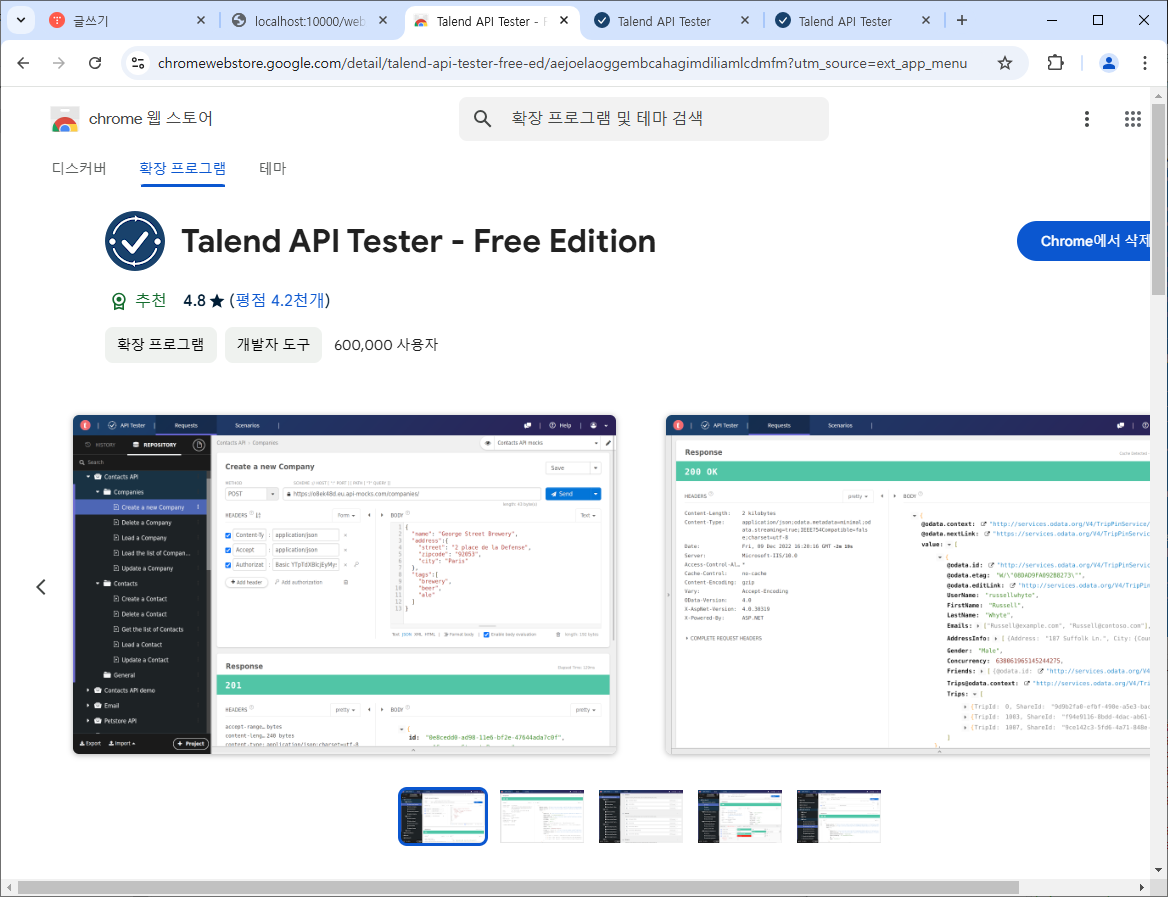Screen dimensions: 1168x897
Task: Click the 600,000 사용자 text
Action: point(386,345)
